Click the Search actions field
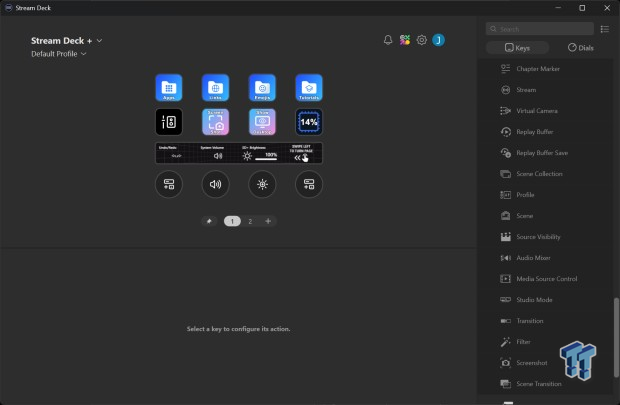Viewport: 620px width, 405px height. [x=540, y=29]
